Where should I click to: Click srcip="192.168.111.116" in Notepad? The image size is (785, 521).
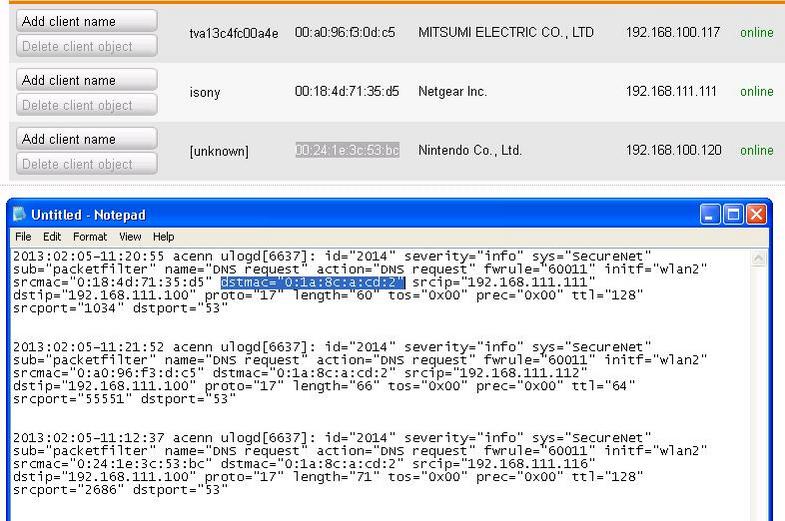tap(504, 464)
